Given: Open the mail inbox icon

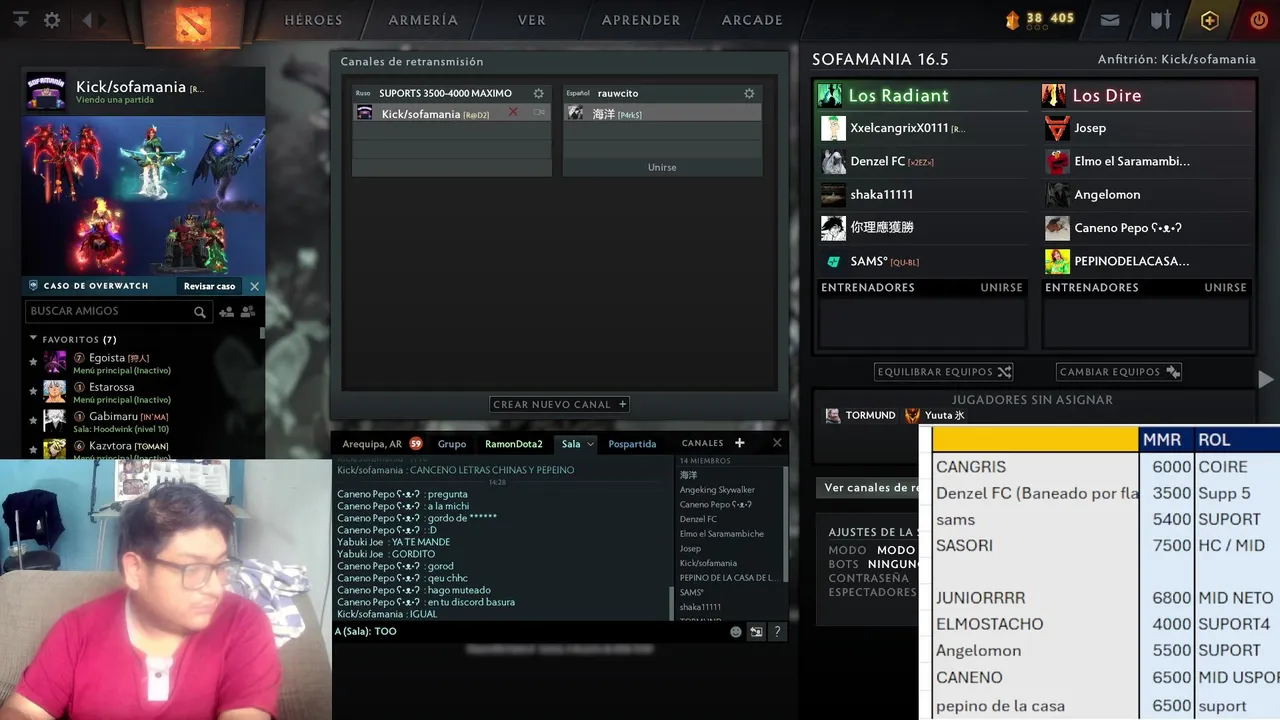Looking at the screenshot, I should pos(1110,20).
